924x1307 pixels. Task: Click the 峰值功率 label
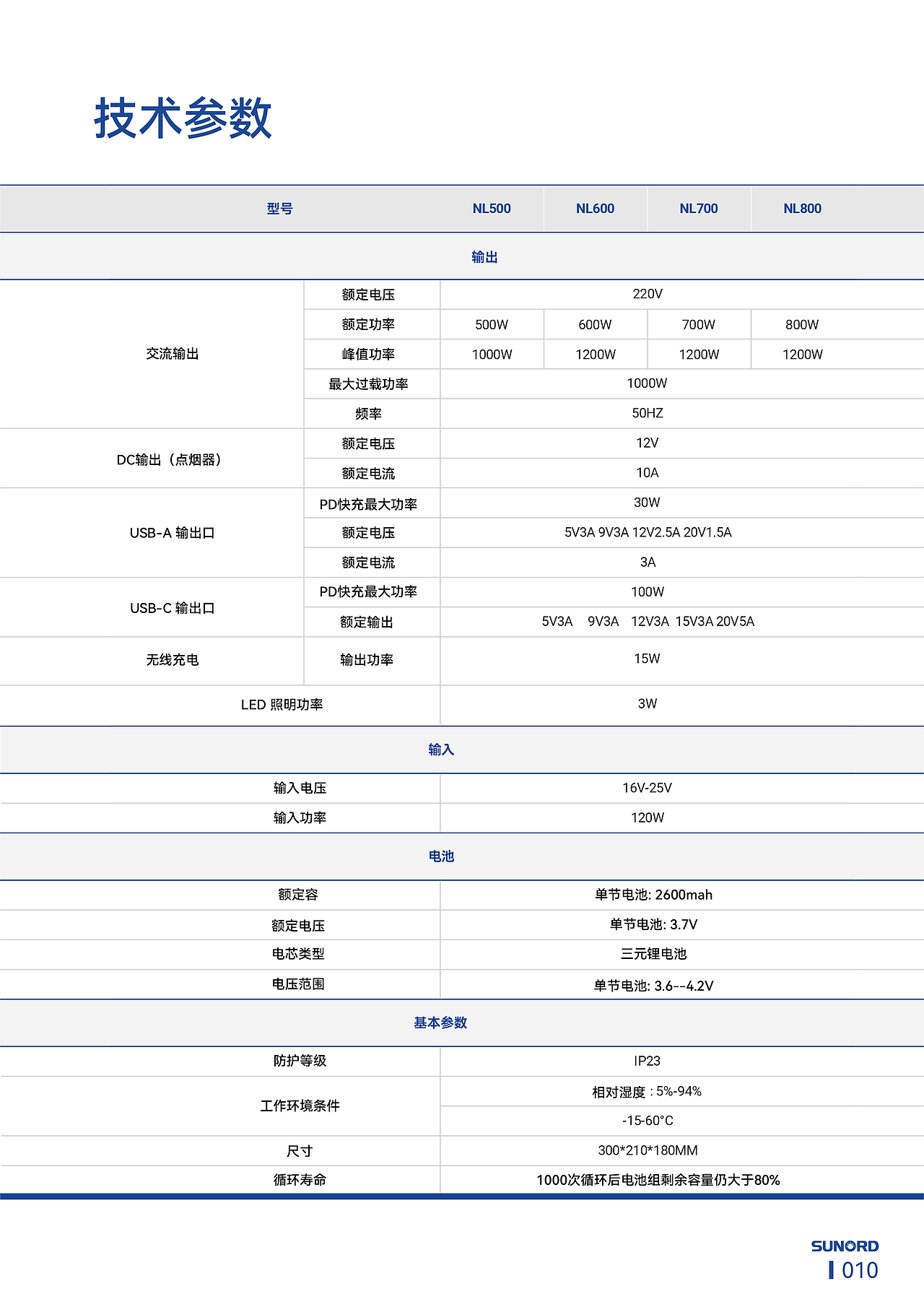[x=368, y=355]
